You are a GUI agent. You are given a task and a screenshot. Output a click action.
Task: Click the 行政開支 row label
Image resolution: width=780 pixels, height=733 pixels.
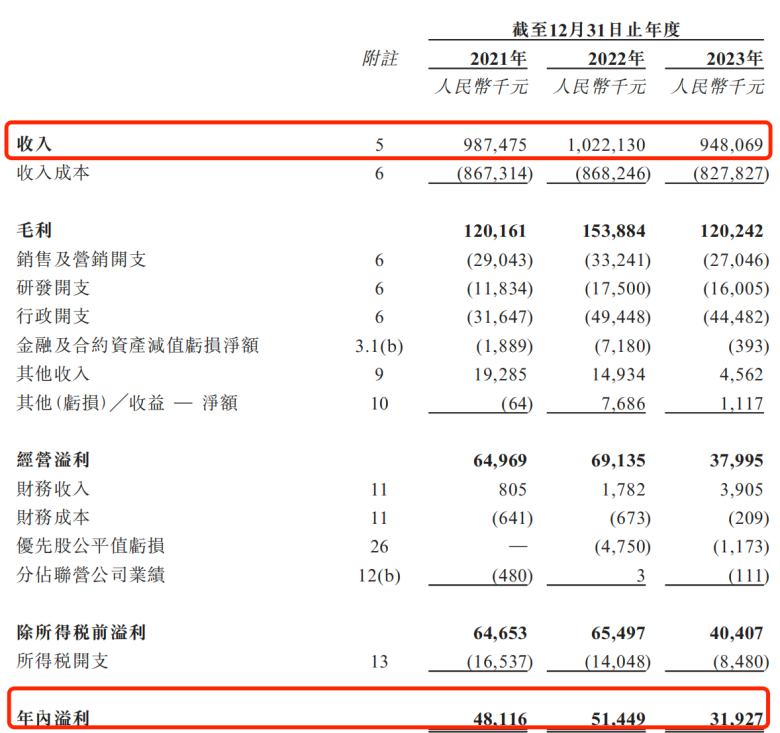[x=53, y=316]
